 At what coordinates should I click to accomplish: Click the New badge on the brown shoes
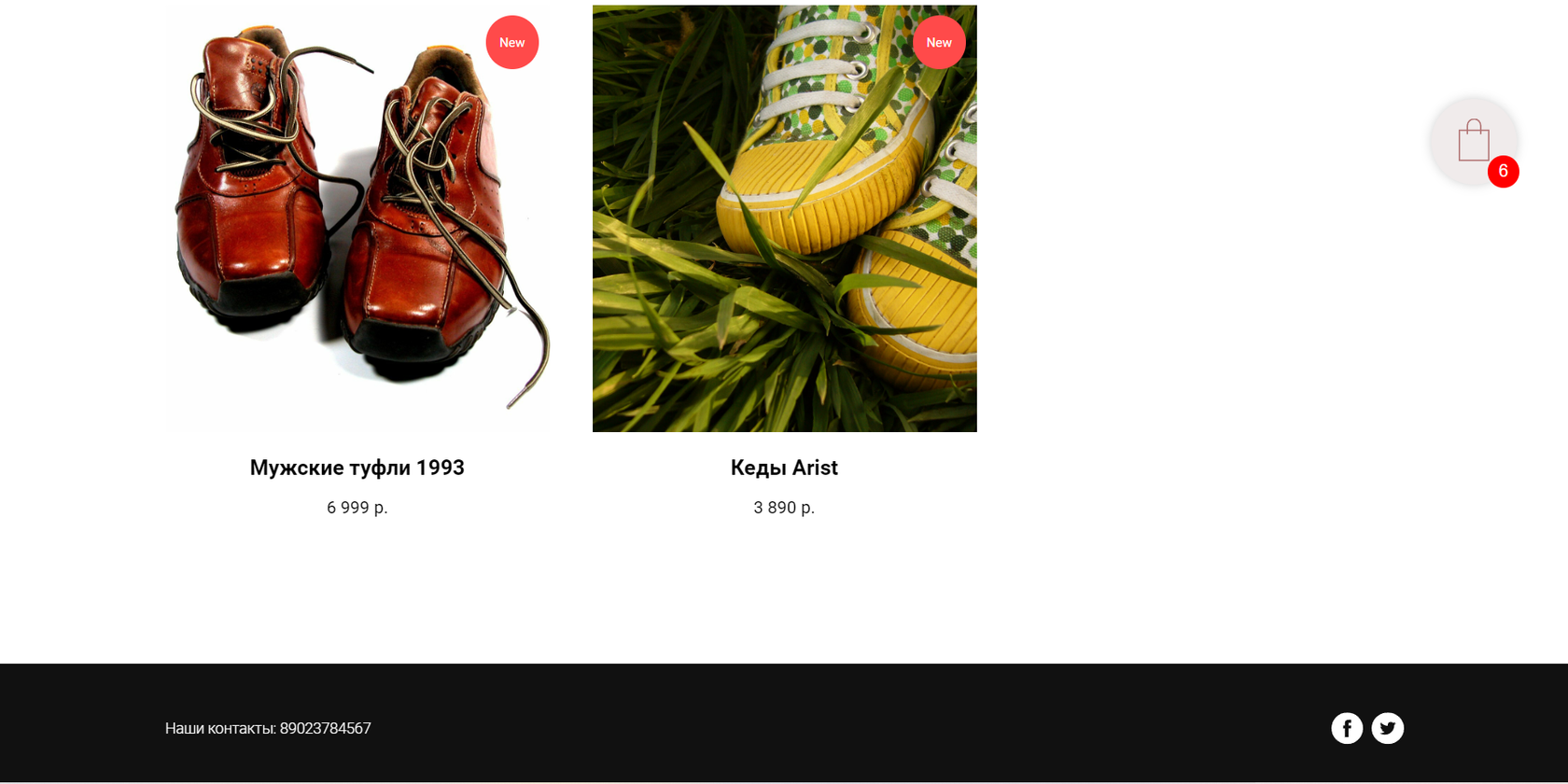(x=512, y=42)
